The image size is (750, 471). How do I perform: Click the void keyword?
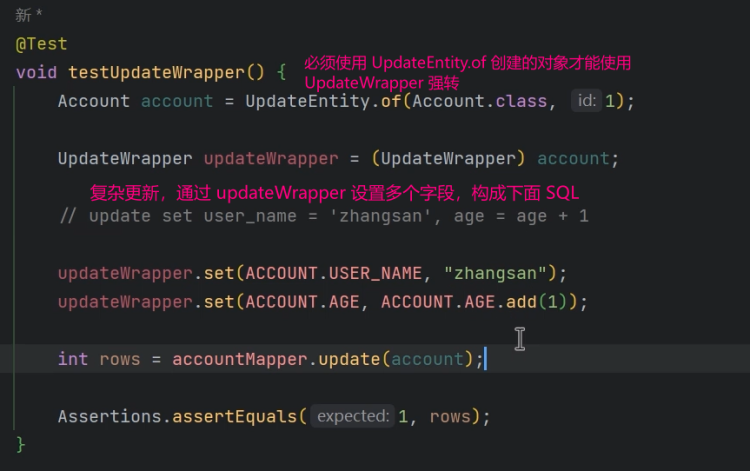[36, 73]
